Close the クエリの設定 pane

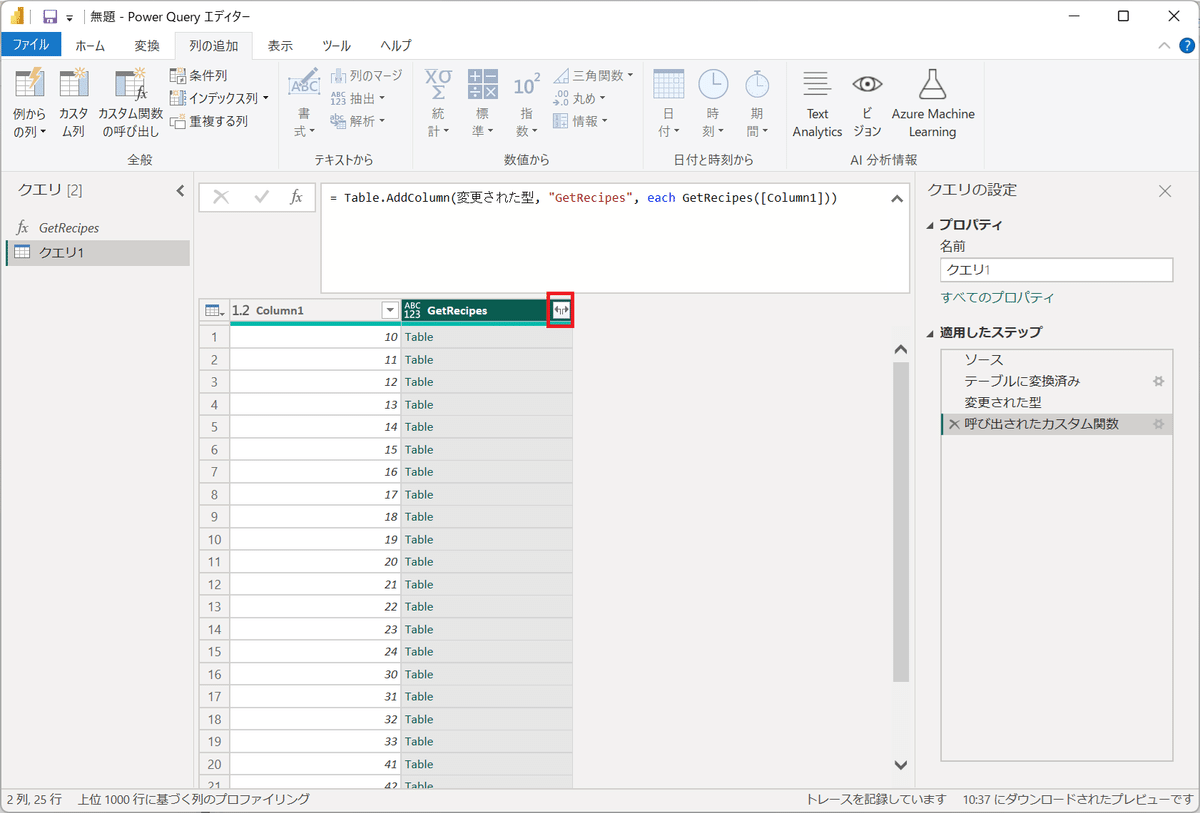click(1164, 191)
